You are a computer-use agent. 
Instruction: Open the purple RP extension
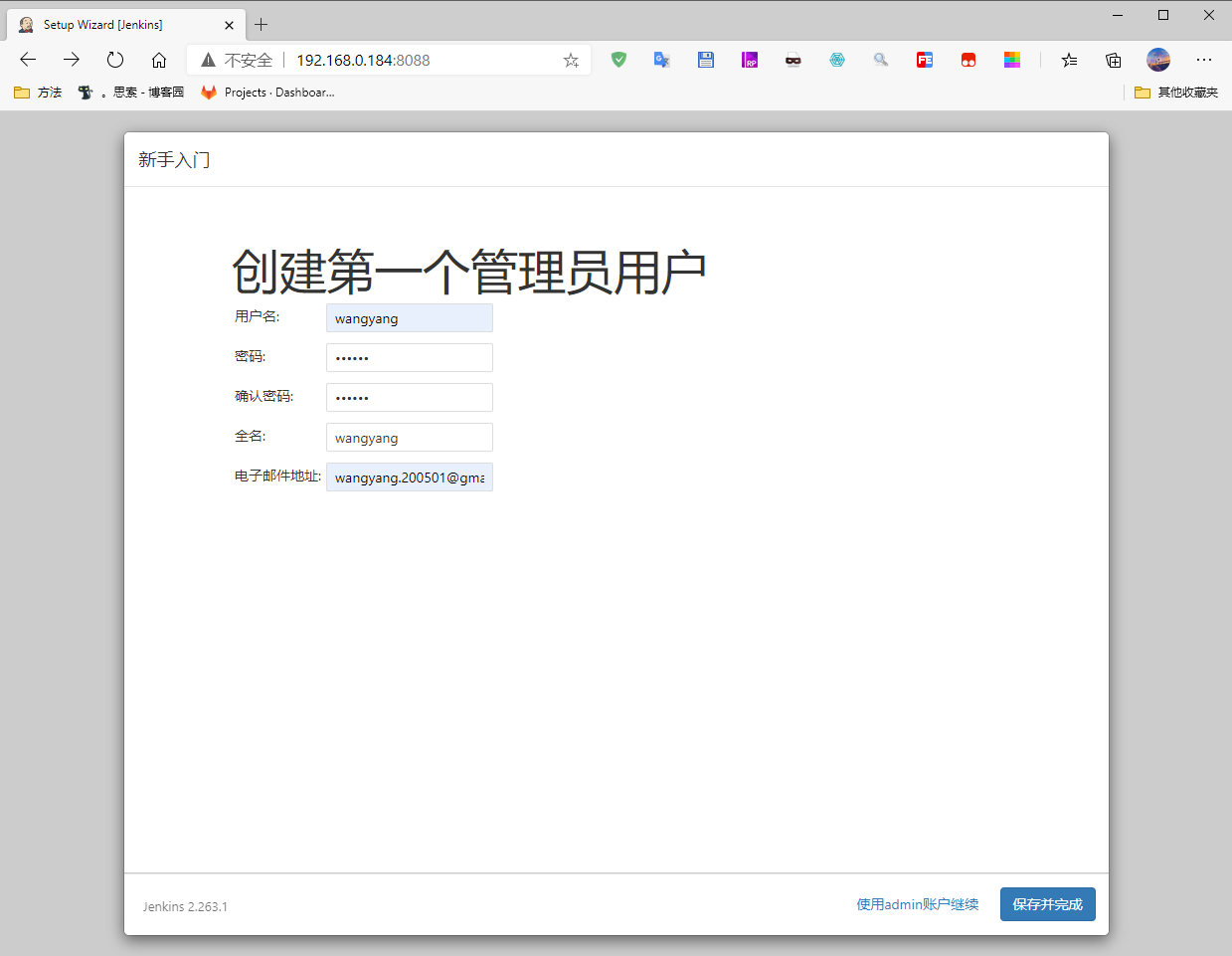750,60
